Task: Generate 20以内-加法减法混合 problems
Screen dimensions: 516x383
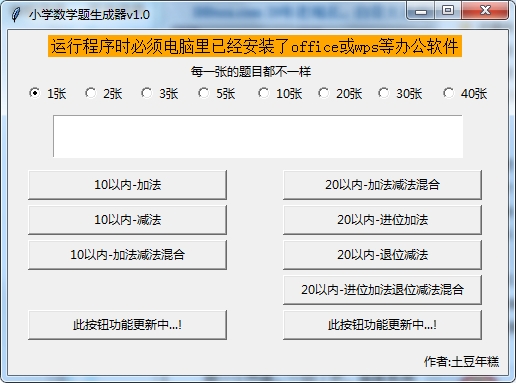Action: coord(382,185)
